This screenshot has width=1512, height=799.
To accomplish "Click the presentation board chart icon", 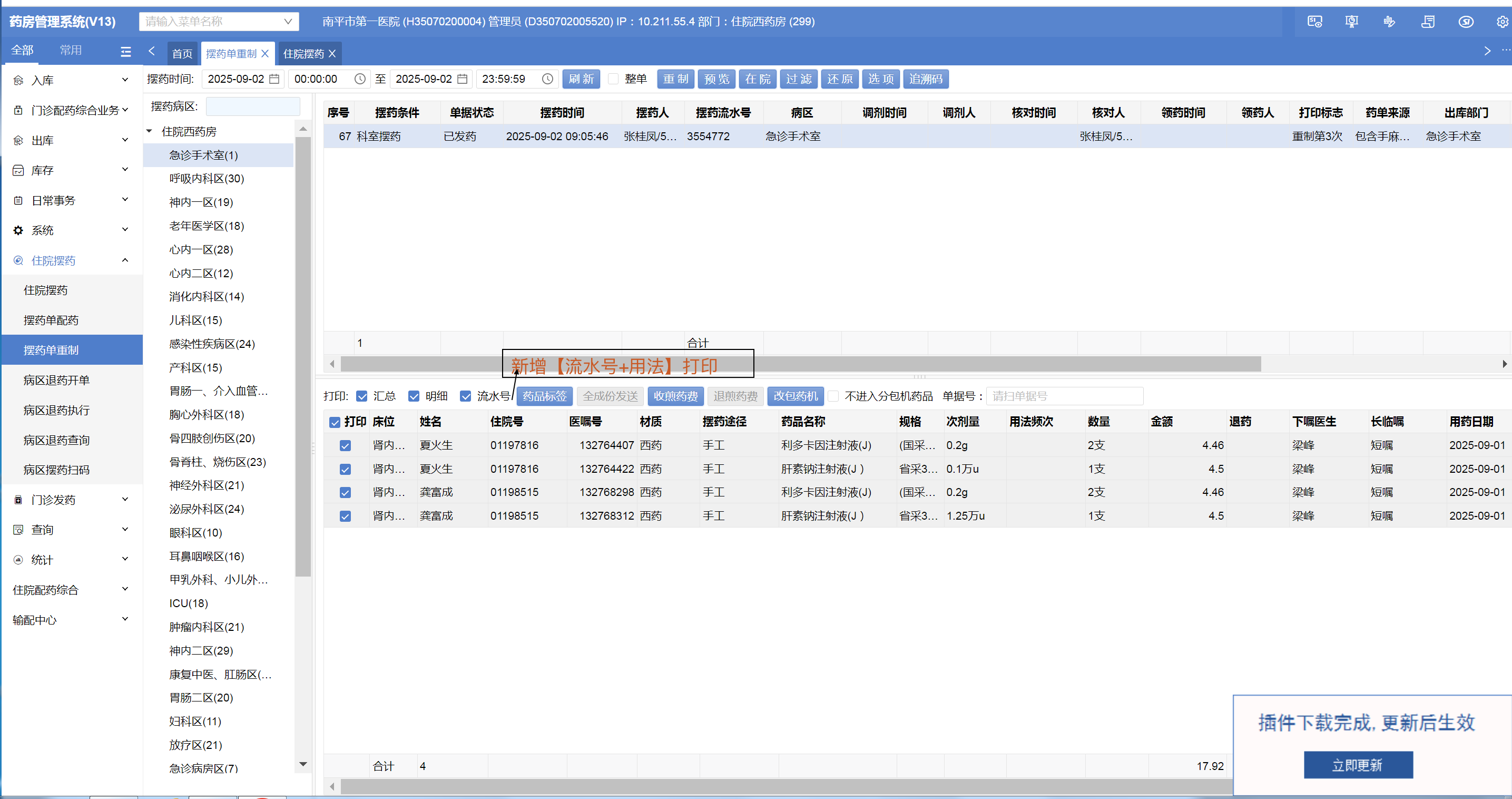I will coord(1351,22).
